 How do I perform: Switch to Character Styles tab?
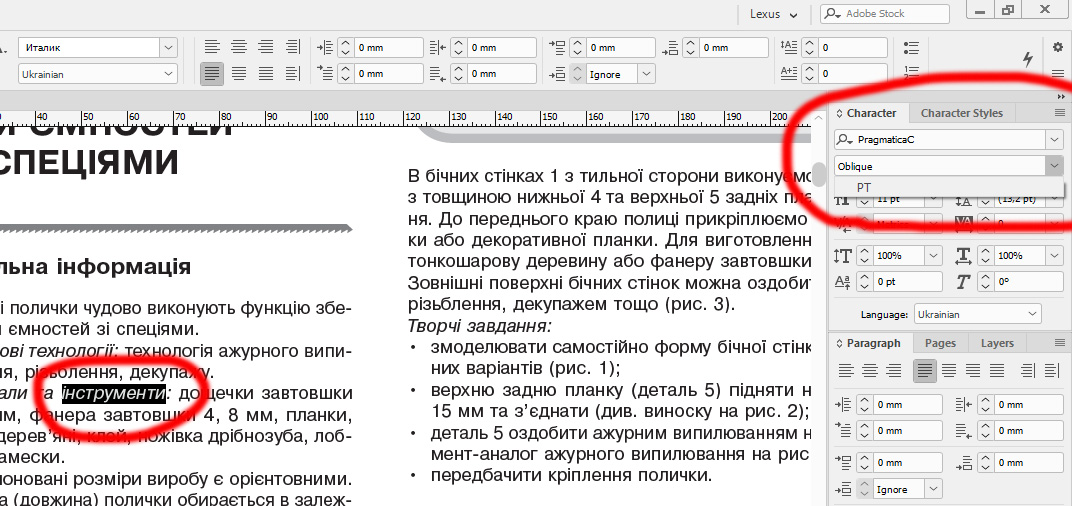(961, 114)
